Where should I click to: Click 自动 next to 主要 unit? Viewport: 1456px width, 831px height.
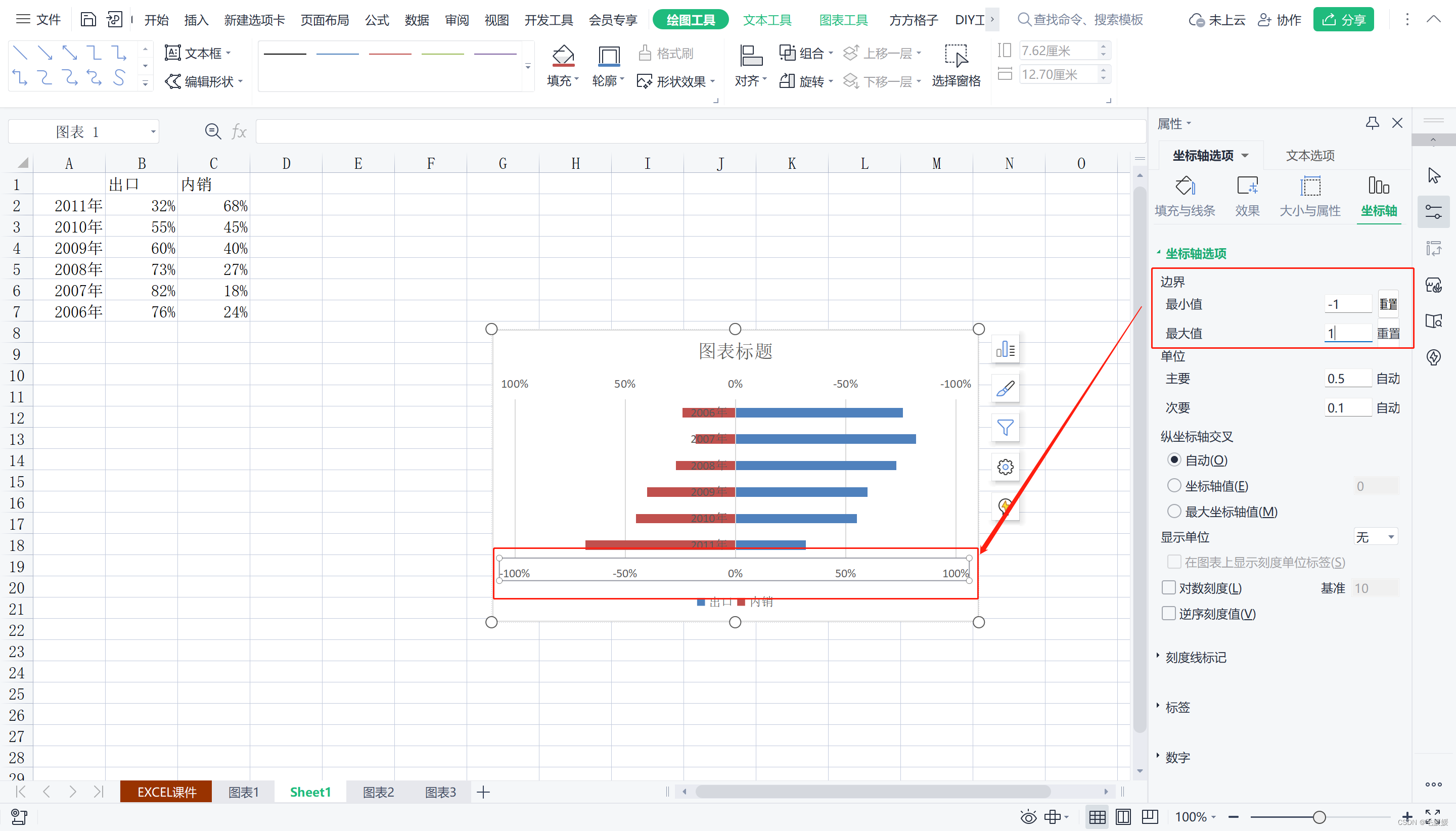click(1388, 379)
